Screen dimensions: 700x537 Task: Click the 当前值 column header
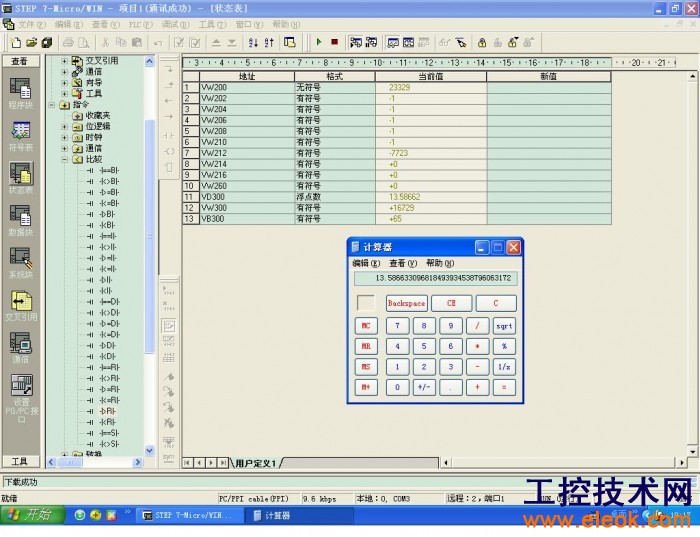[x=431, y=76]
